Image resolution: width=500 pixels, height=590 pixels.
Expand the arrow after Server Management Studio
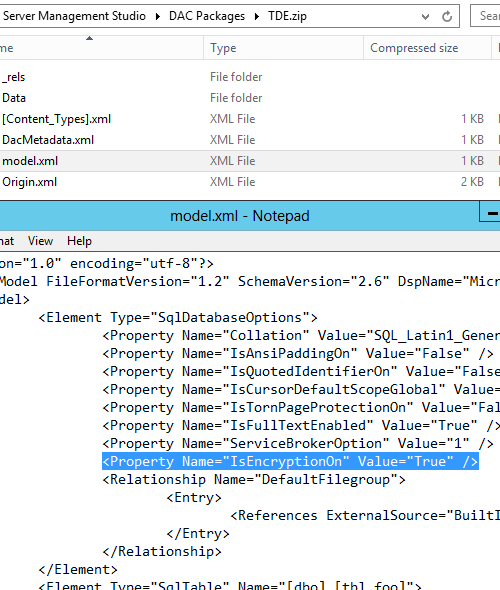(157, 17)
